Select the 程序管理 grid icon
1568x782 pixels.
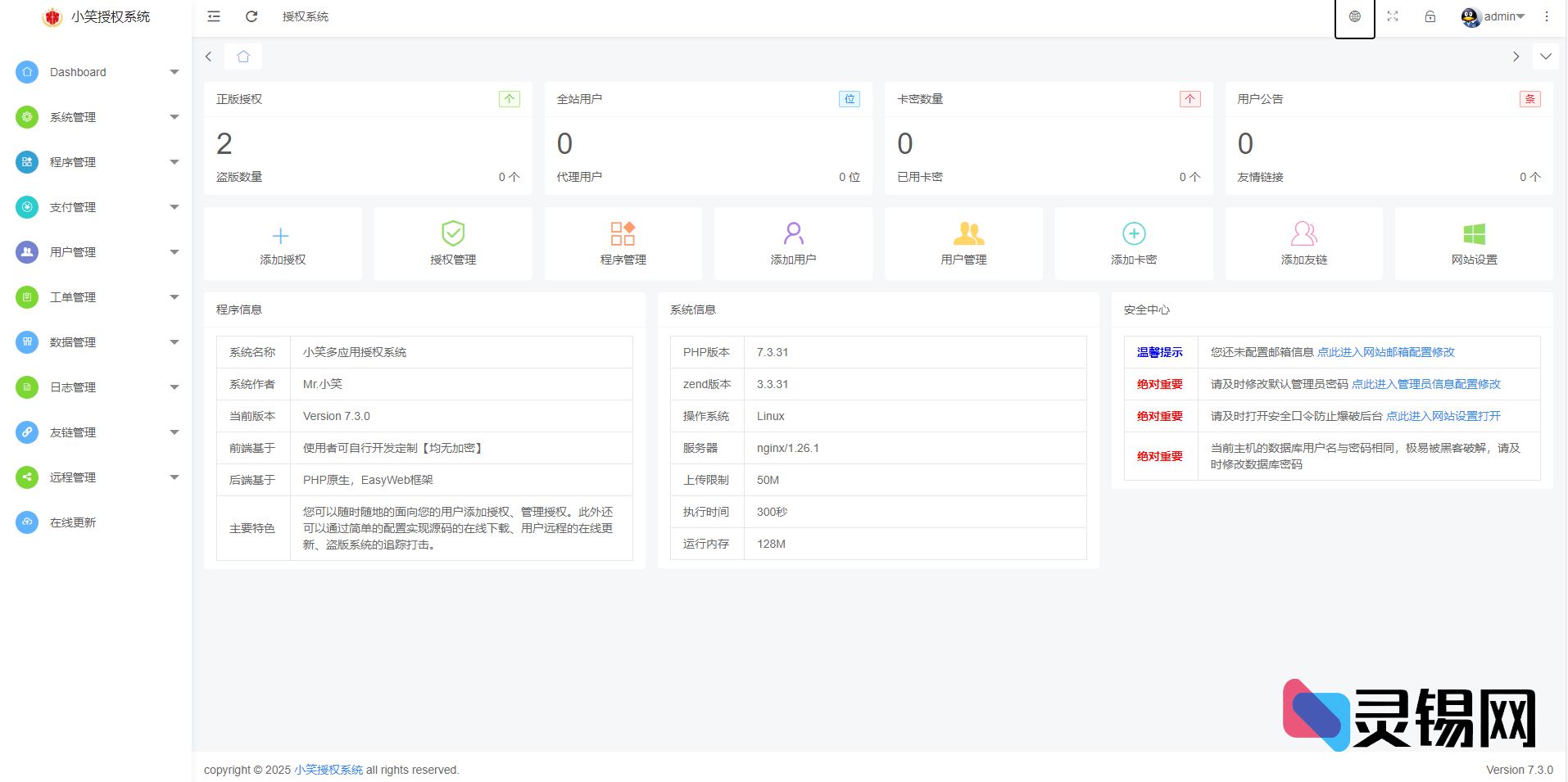click(623, 235)
